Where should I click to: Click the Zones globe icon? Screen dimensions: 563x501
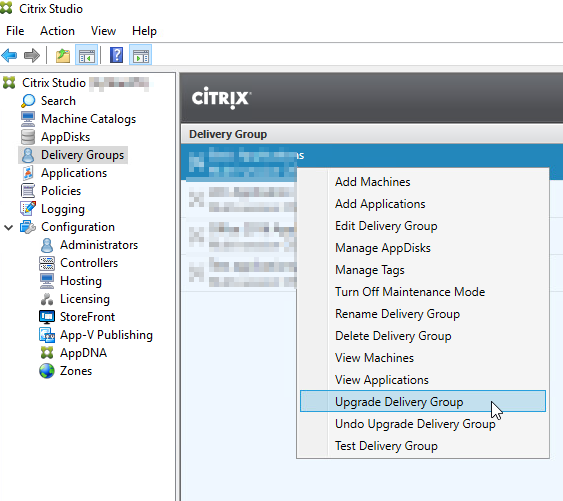pos(47,371)
